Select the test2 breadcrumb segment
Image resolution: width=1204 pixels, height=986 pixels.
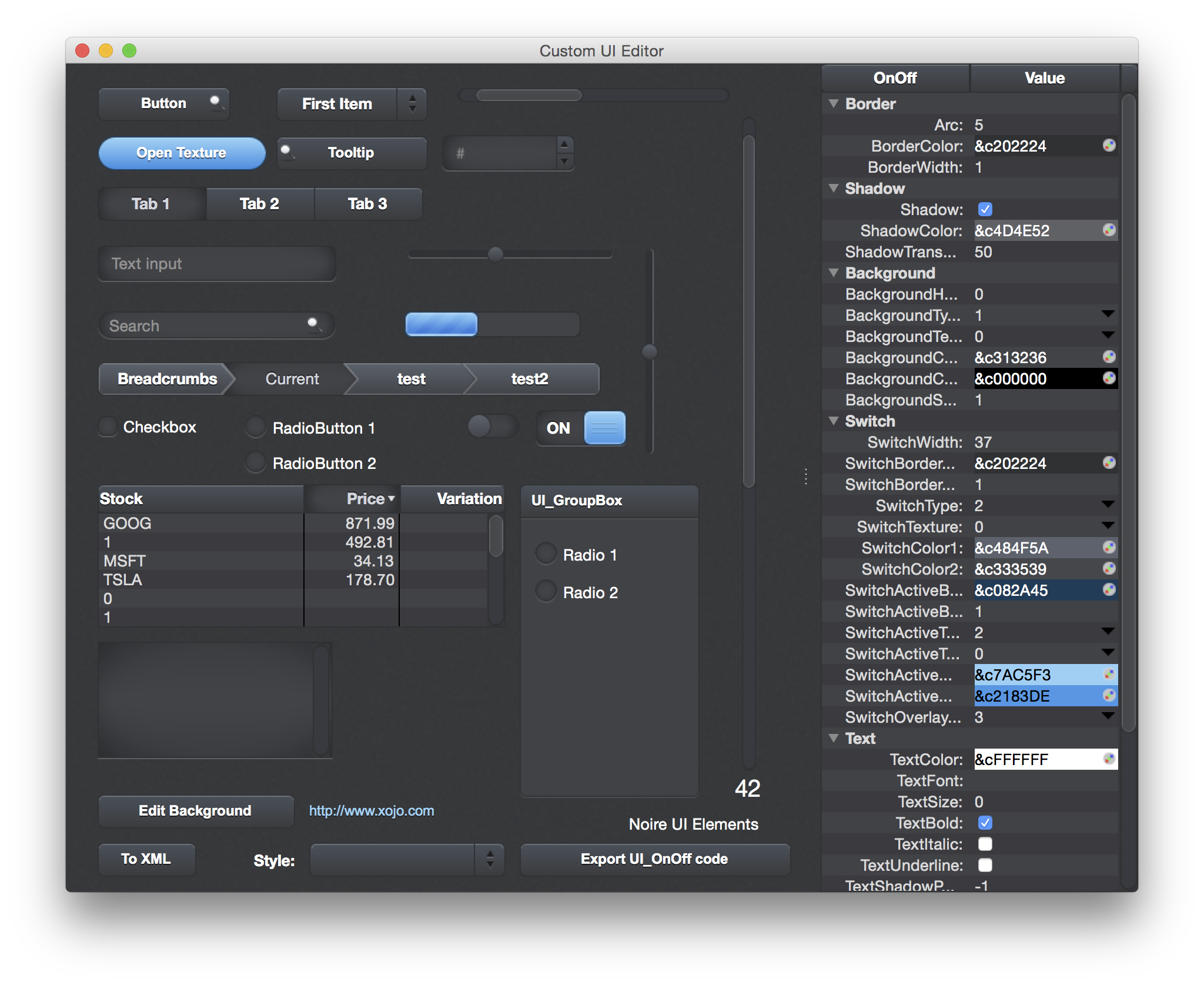click(530, 379)
